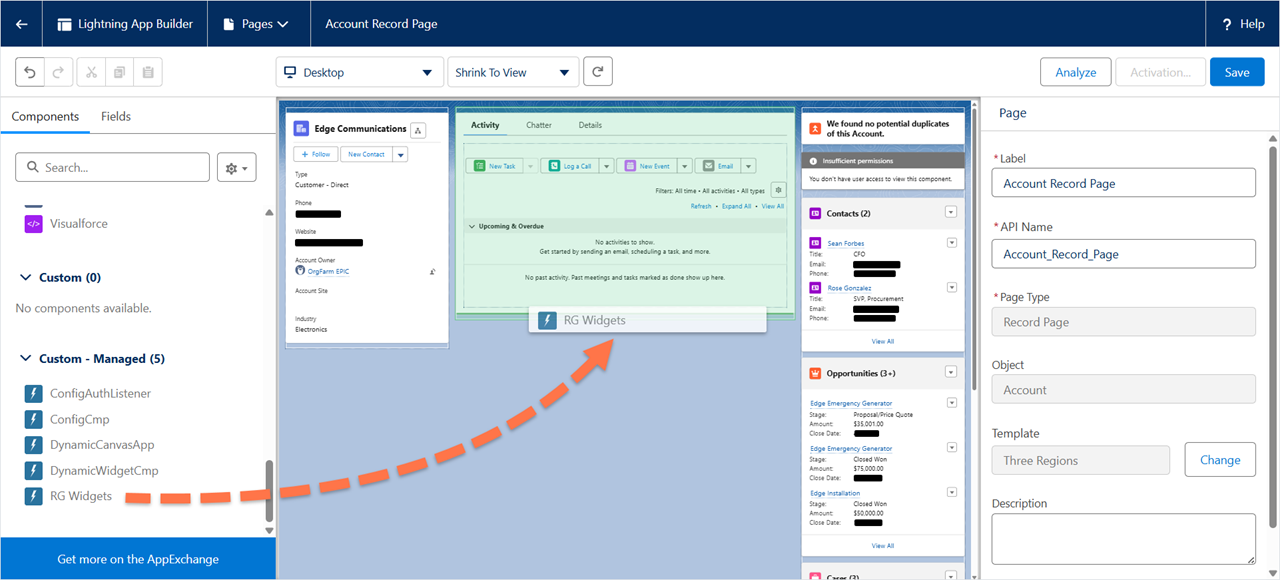Switch to the Components tab
Image resolution: width=1280 pixels, height=580 pixels.
tap(45, 116)
